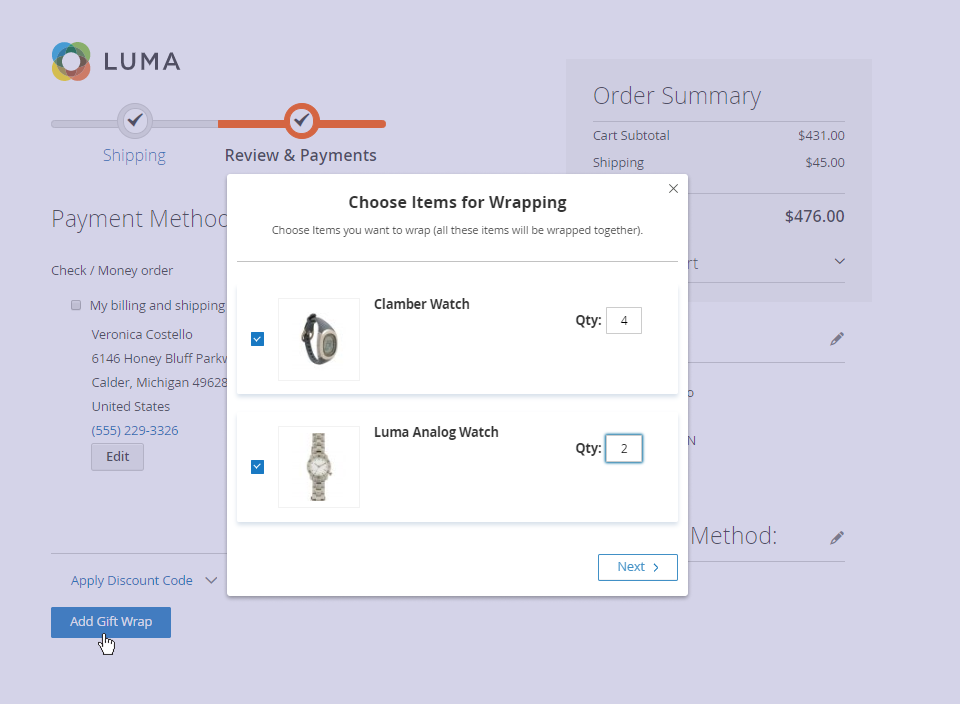960x704 pixels.
Task: Click the Luma Analog Watch quantity field
Action: coord(624,449)
